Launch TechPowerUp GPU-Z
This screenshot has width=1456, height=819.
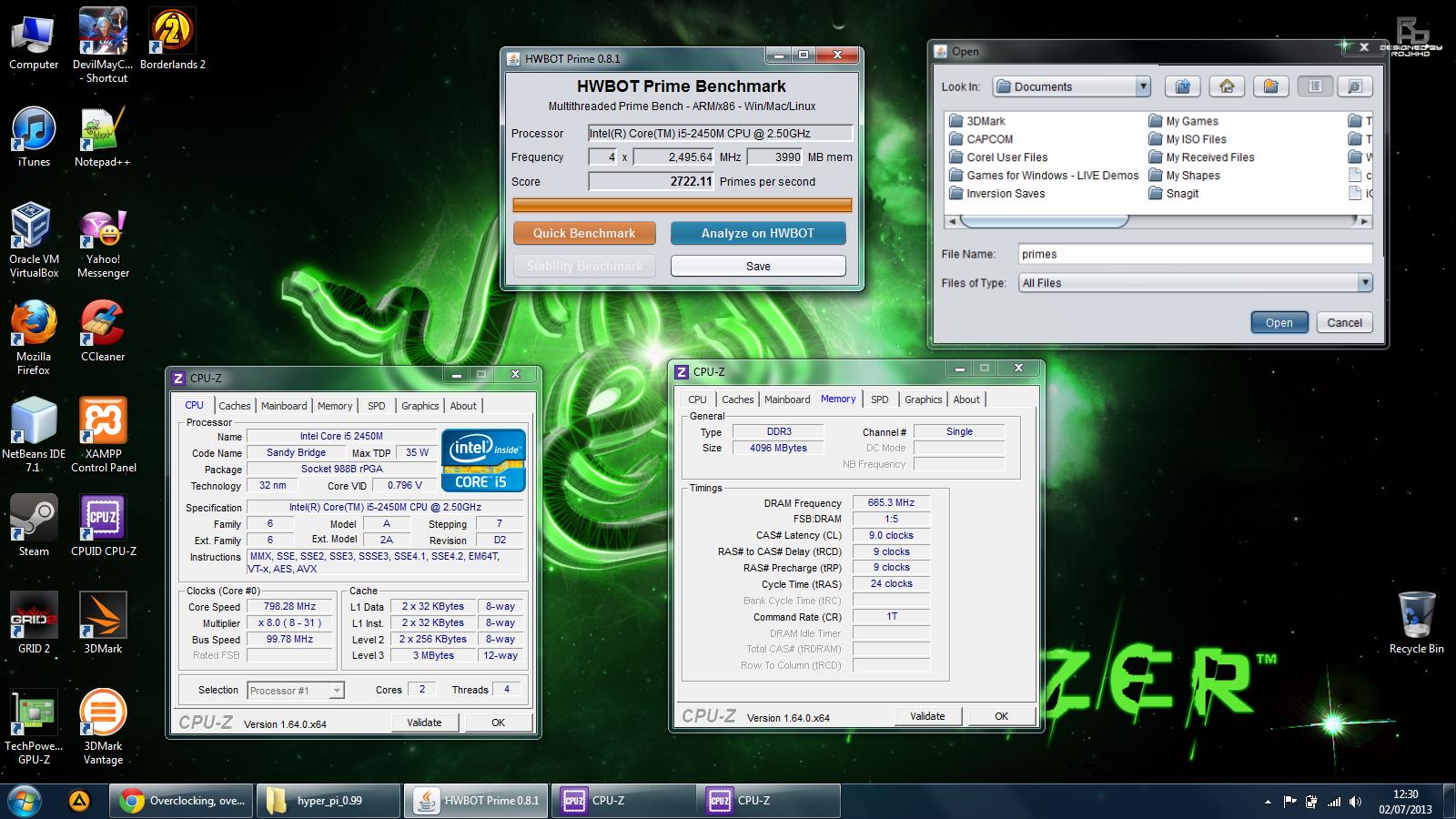pyautogui.click(x=34, y=727)
